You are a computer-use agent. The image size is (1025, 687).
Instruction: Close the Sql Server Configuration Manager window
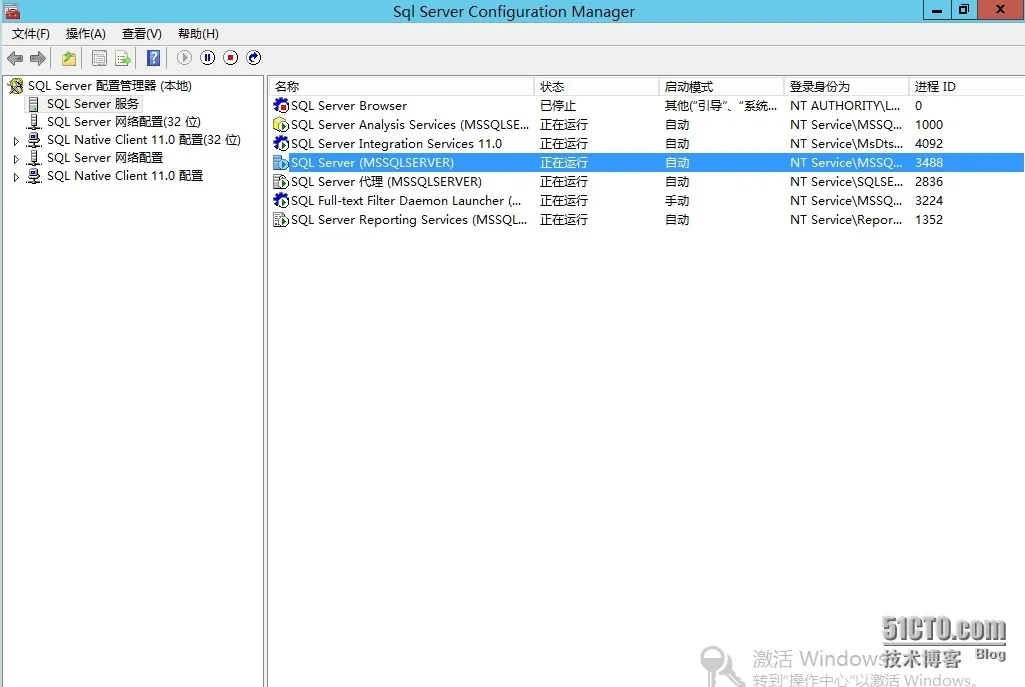(x=1000, y=10)
